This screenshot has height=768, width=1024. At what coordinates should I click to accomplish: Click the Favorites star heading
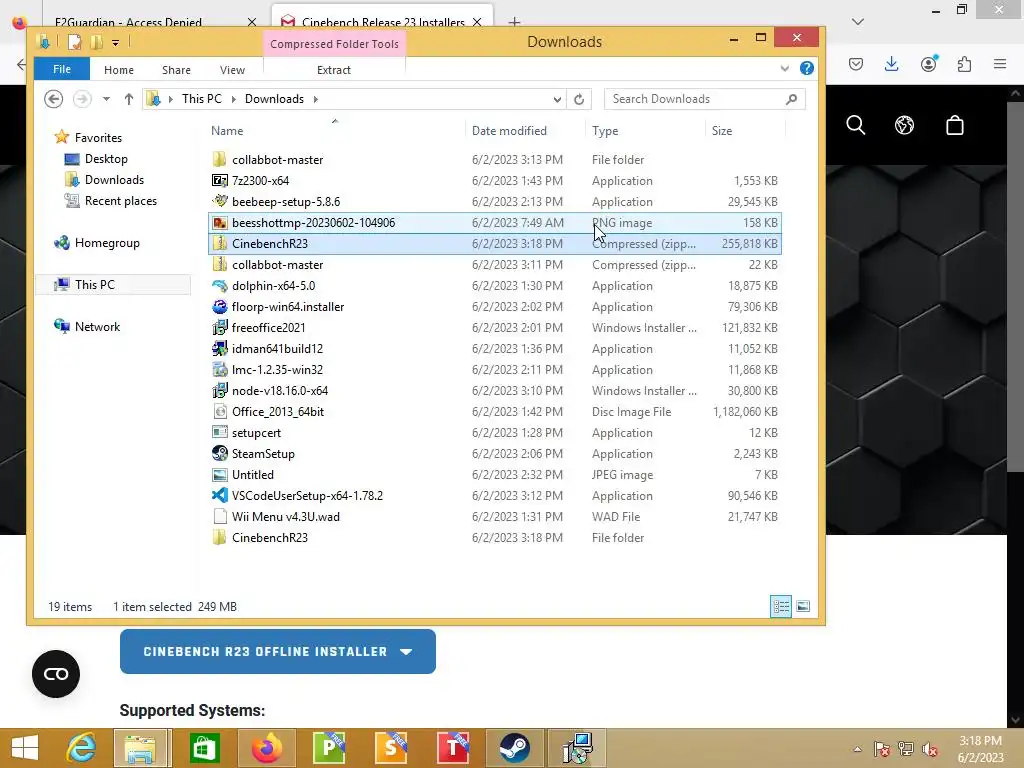pyautogui.click(x=88, y=137)
